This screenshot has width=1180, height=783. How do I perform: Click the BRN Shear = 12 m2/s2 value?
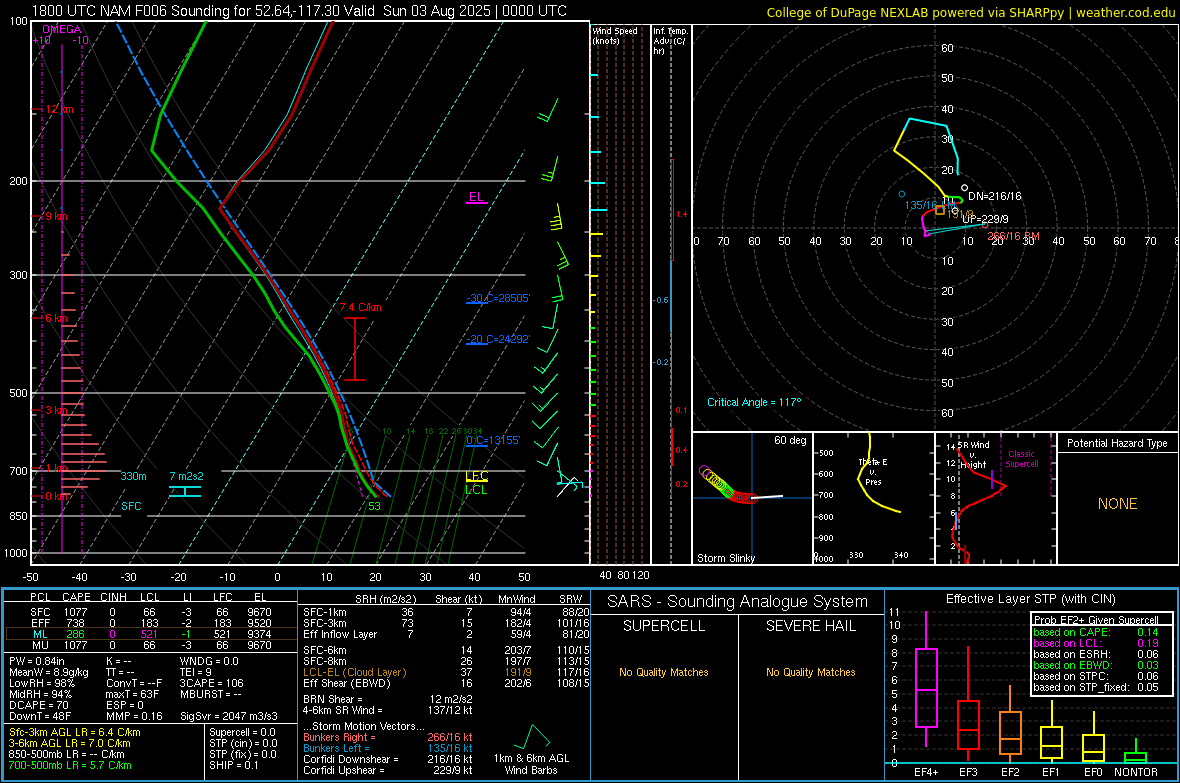click(388, 699)
